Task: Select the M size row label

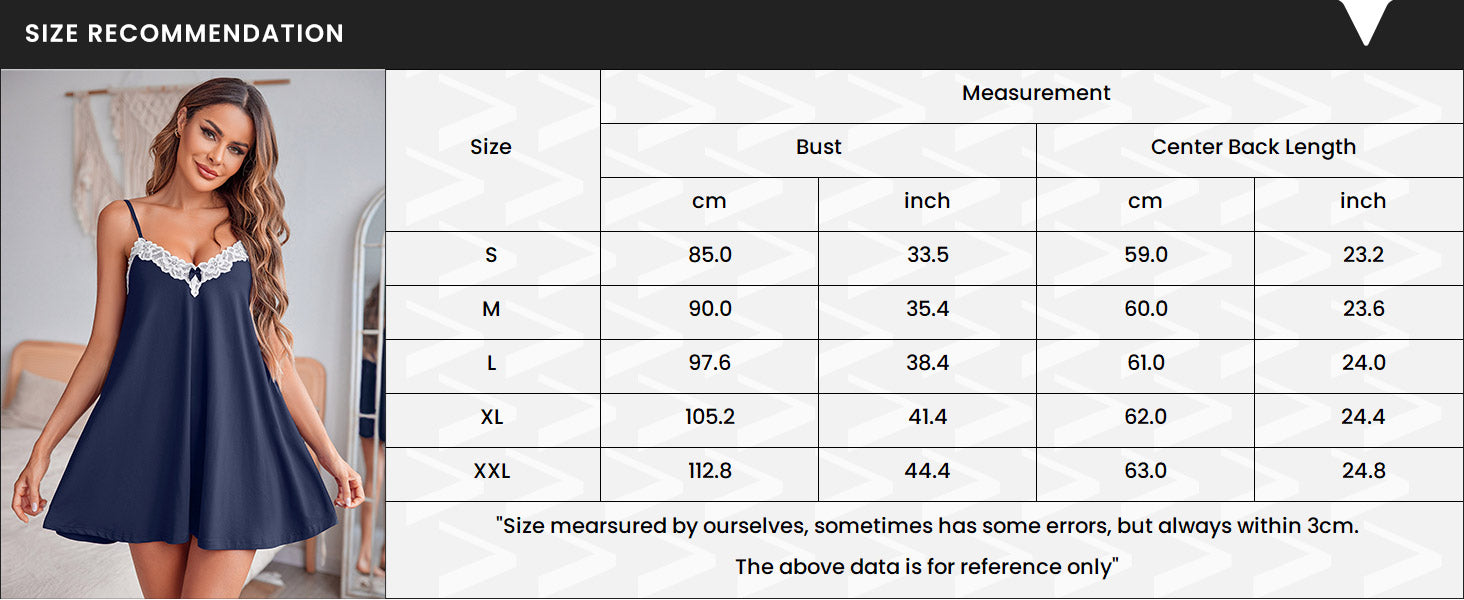Action: (x=491, y=309)
